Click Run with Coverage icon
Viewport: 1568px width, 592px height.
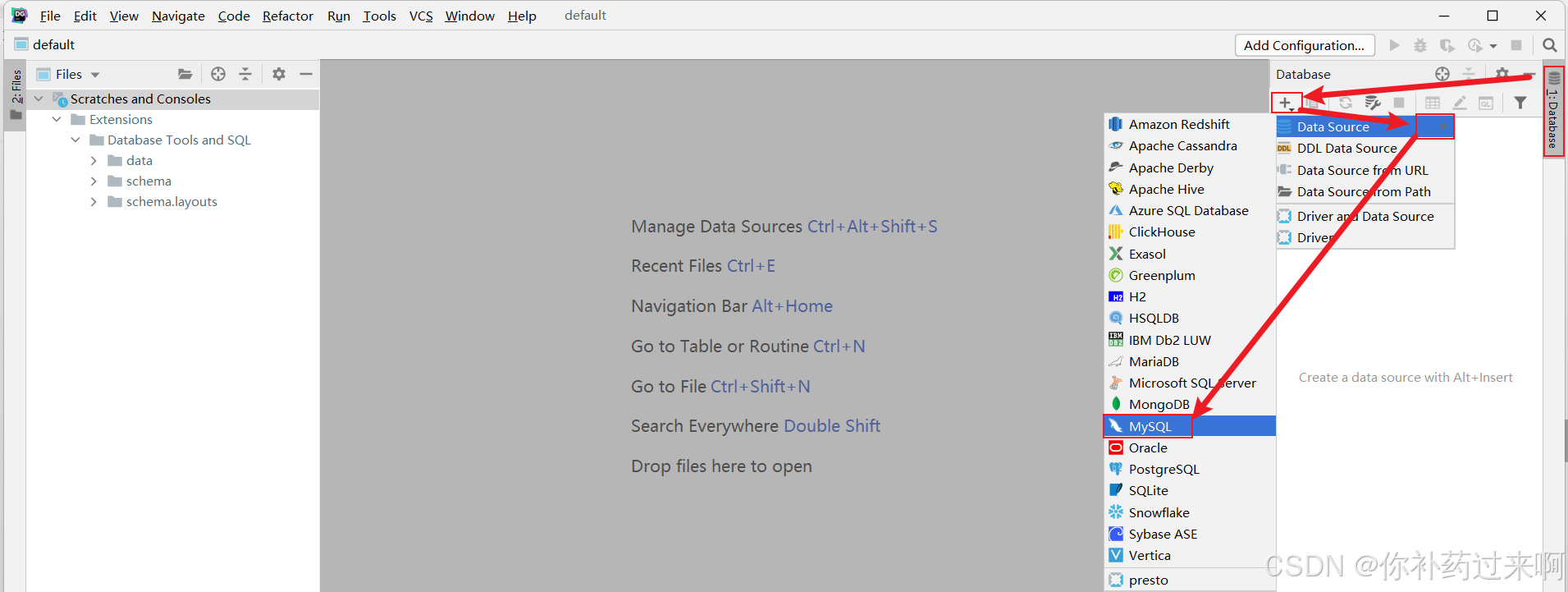[x=1447, y=45]
